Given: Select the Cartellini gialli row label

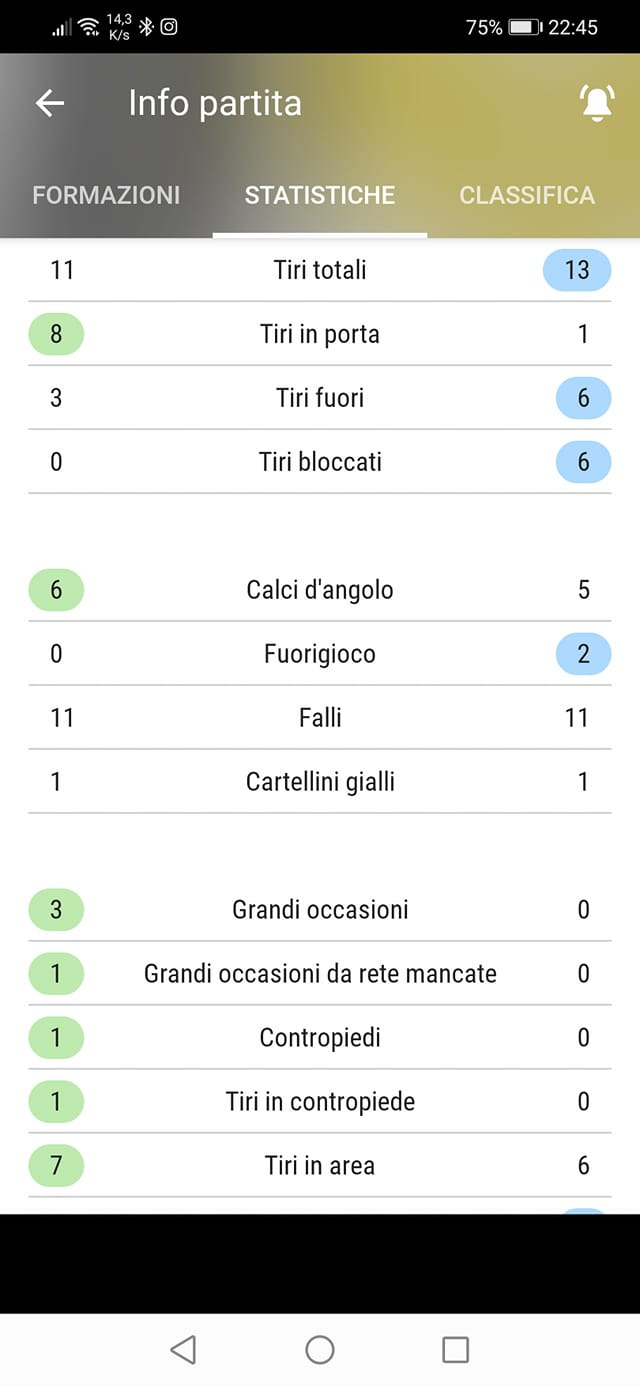Looking at the screenshot, I should tap(320, 782).
